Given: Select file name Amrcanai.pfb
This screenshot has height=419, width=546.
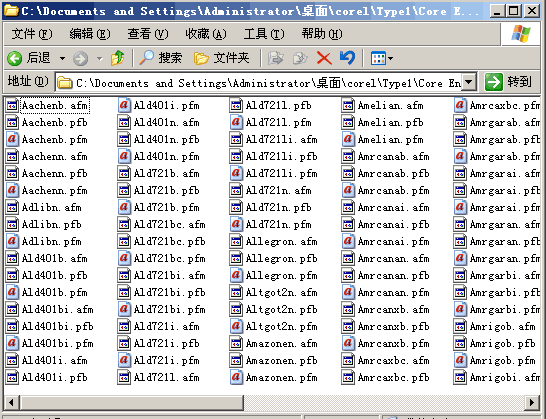Looking at the screenshot, I should point(393,225).
